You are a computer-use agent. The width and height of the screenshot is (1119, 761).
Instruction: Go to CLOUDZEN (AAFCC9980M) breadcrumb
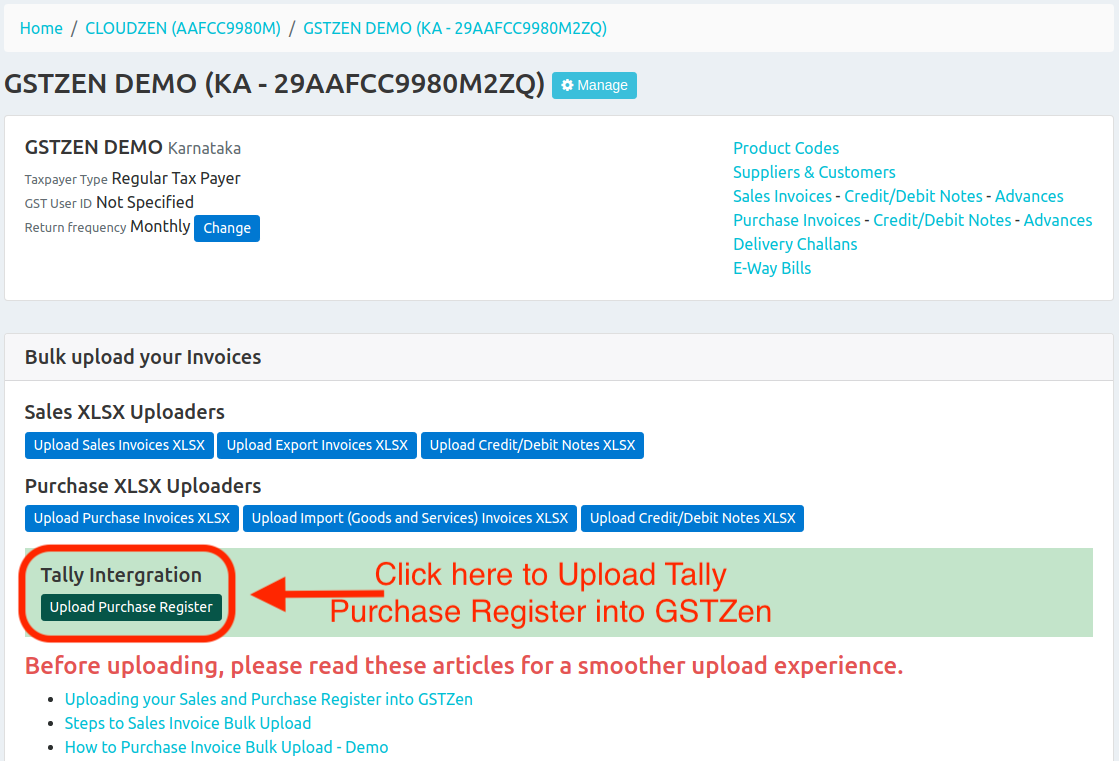point(183,28)
